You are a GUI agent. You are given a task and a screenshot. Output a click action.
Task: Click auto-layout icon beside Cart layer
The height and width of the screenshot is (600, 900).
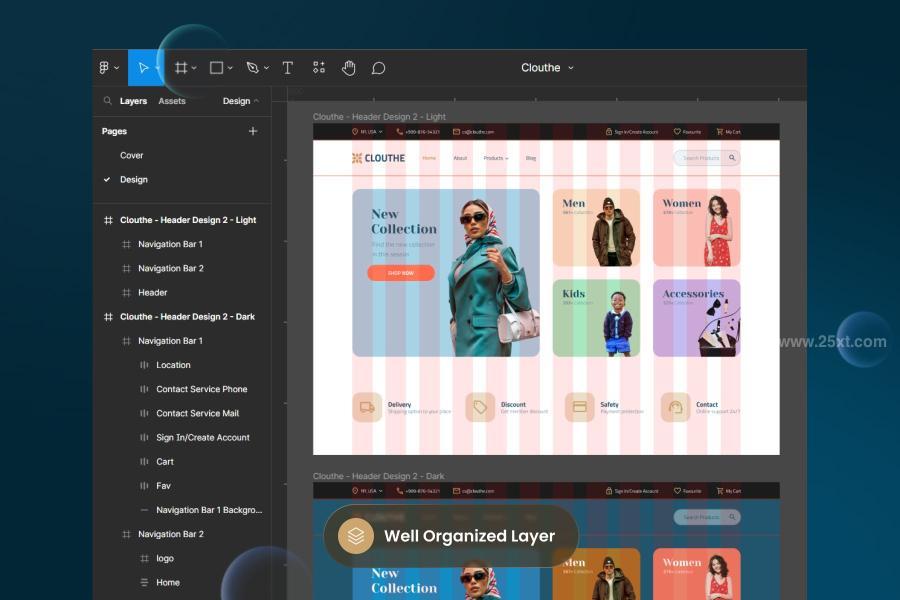click(x=144, y=462)
